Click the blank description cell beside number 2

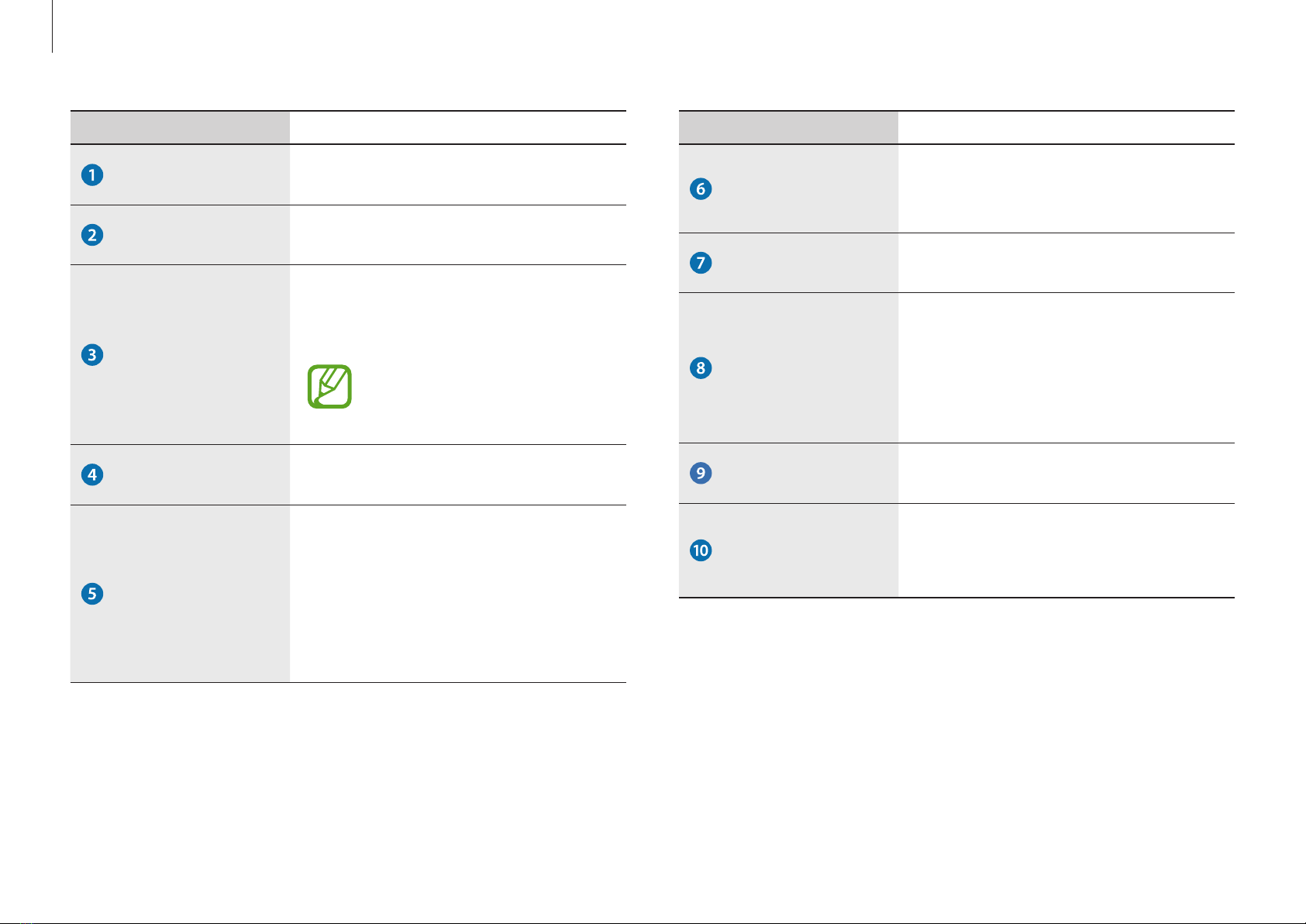tap(457, 235)
